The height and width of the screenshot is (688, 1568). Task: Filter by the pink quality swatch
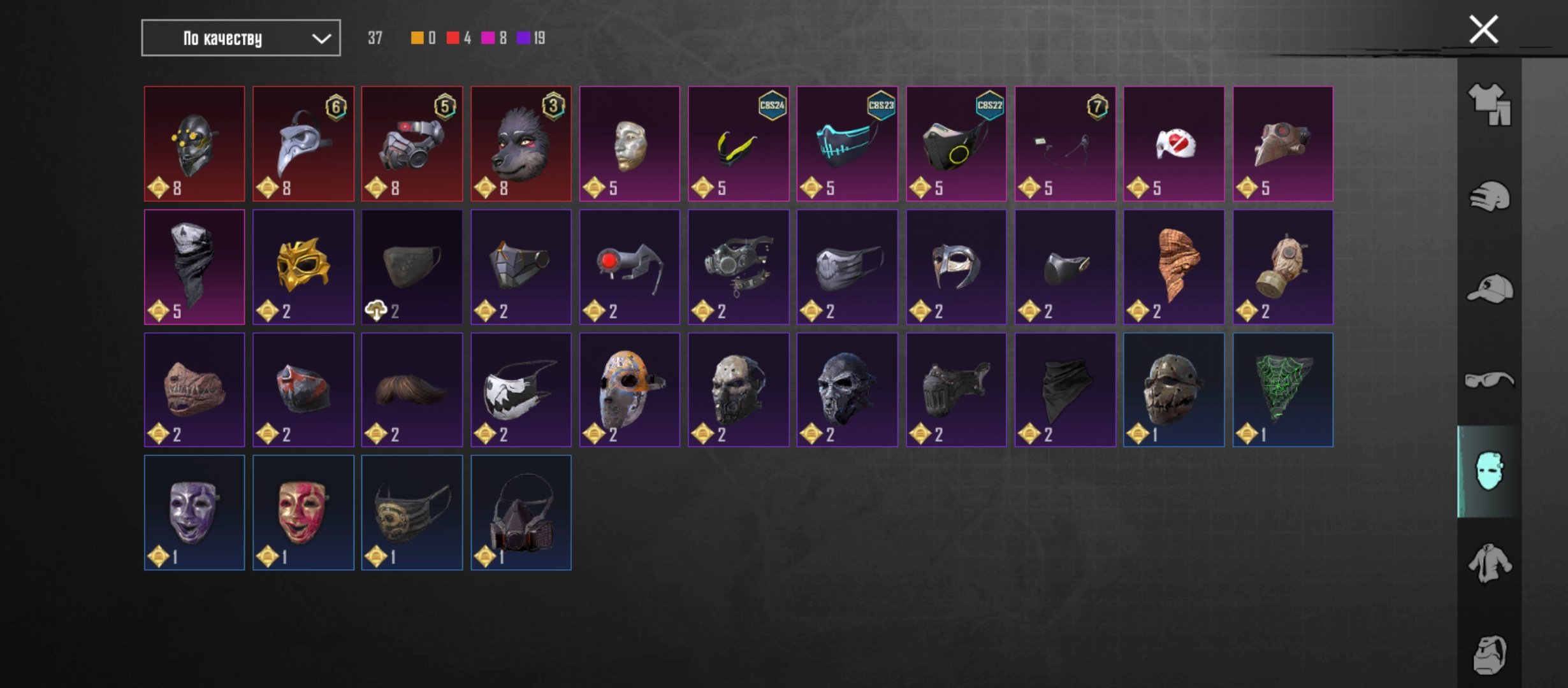[x=488, y=38]
